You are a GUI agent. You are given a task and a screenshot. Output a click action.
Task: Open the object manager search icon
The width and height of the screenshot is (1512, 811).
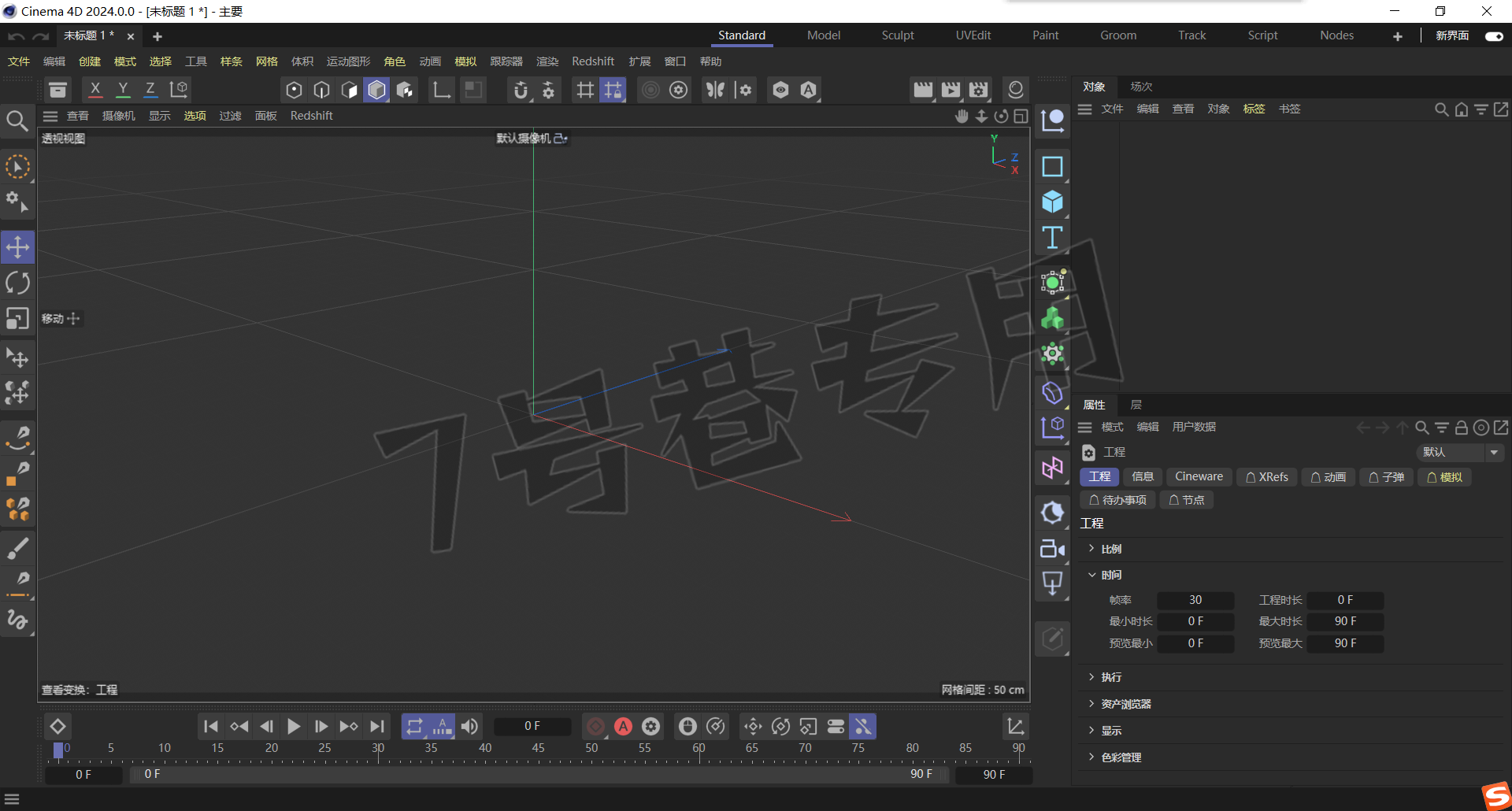pos(1441,109)
